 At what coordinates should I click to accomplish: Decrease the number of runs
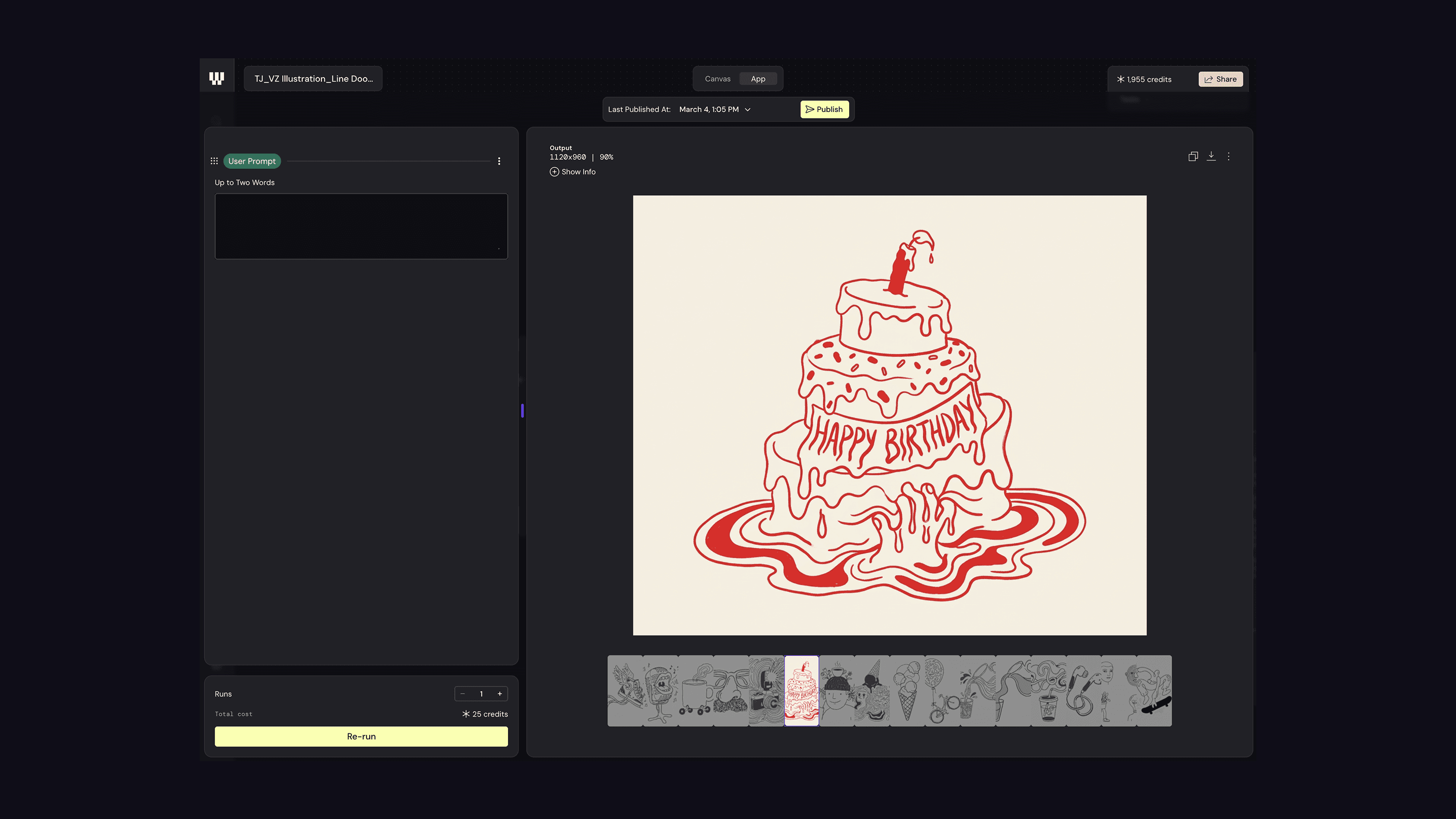coord(463,693)
